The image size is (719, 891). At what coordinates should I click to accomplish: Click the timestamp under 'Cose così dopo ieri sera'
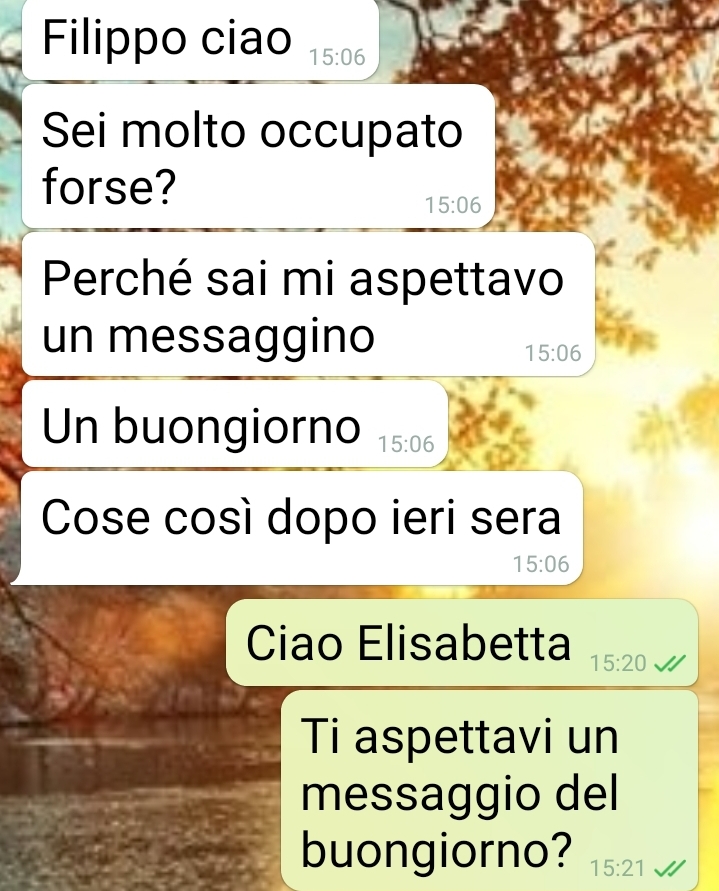click(x=541, y=564)
